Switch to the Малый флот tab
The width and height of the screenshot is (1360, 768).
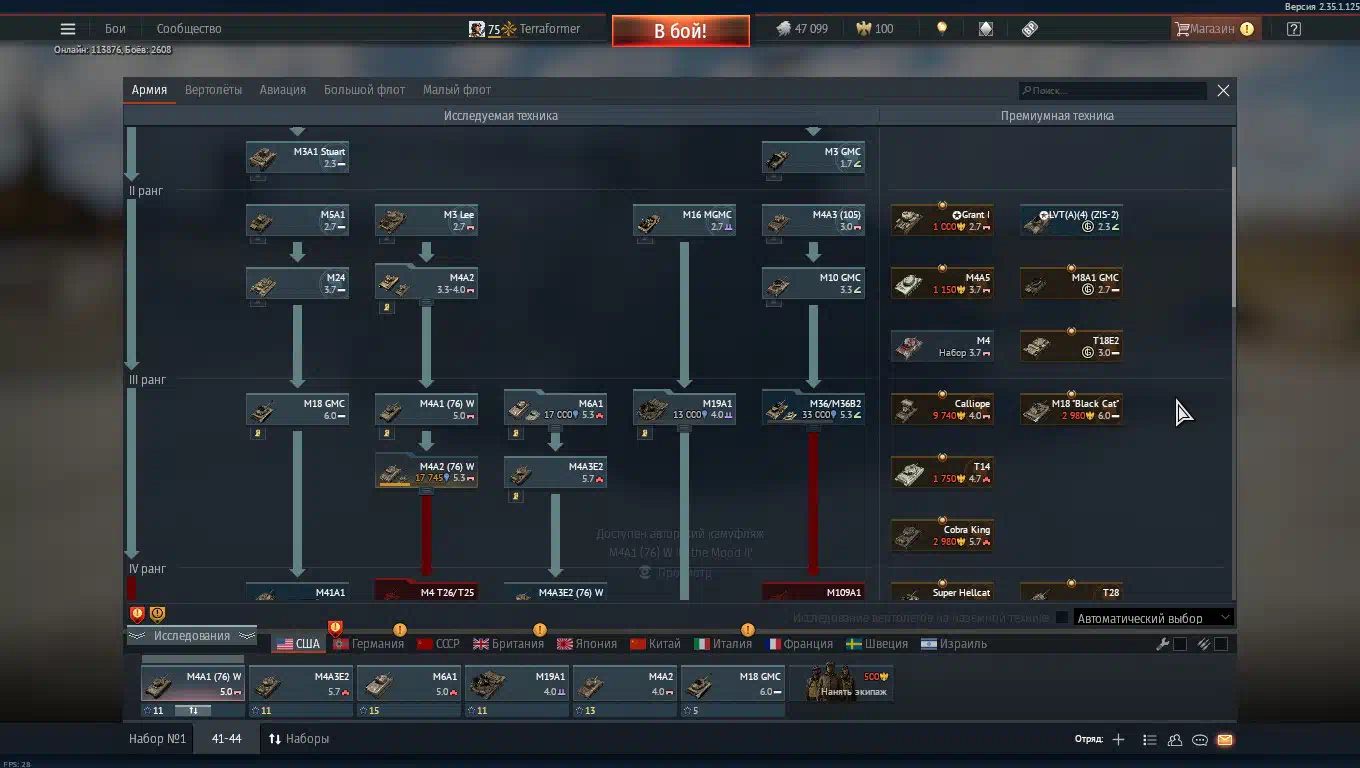[457, 90]
